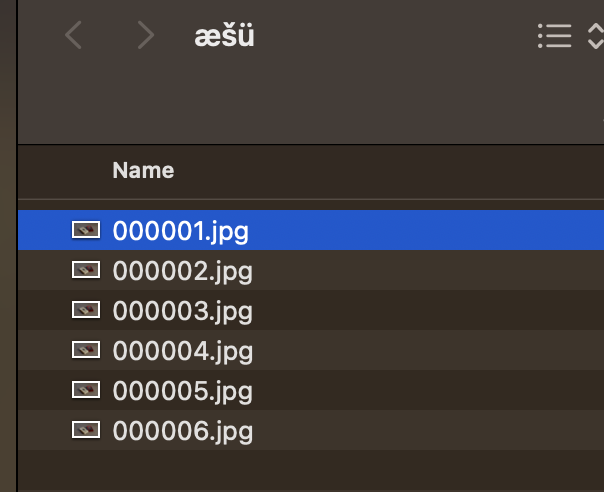Click the thumbnail icon of 000003.jpg
604x492 pixels.
click(87, 311)
